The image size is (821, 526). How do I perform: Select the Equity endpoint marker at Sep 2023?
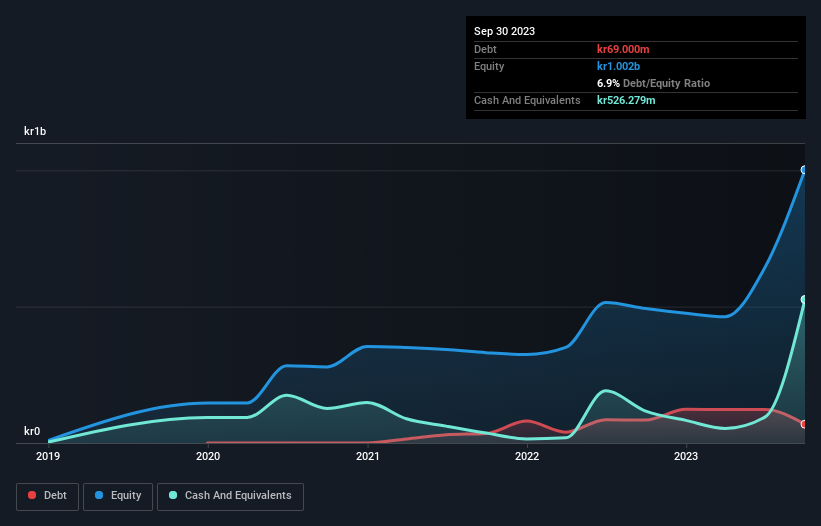pos(804,170)
